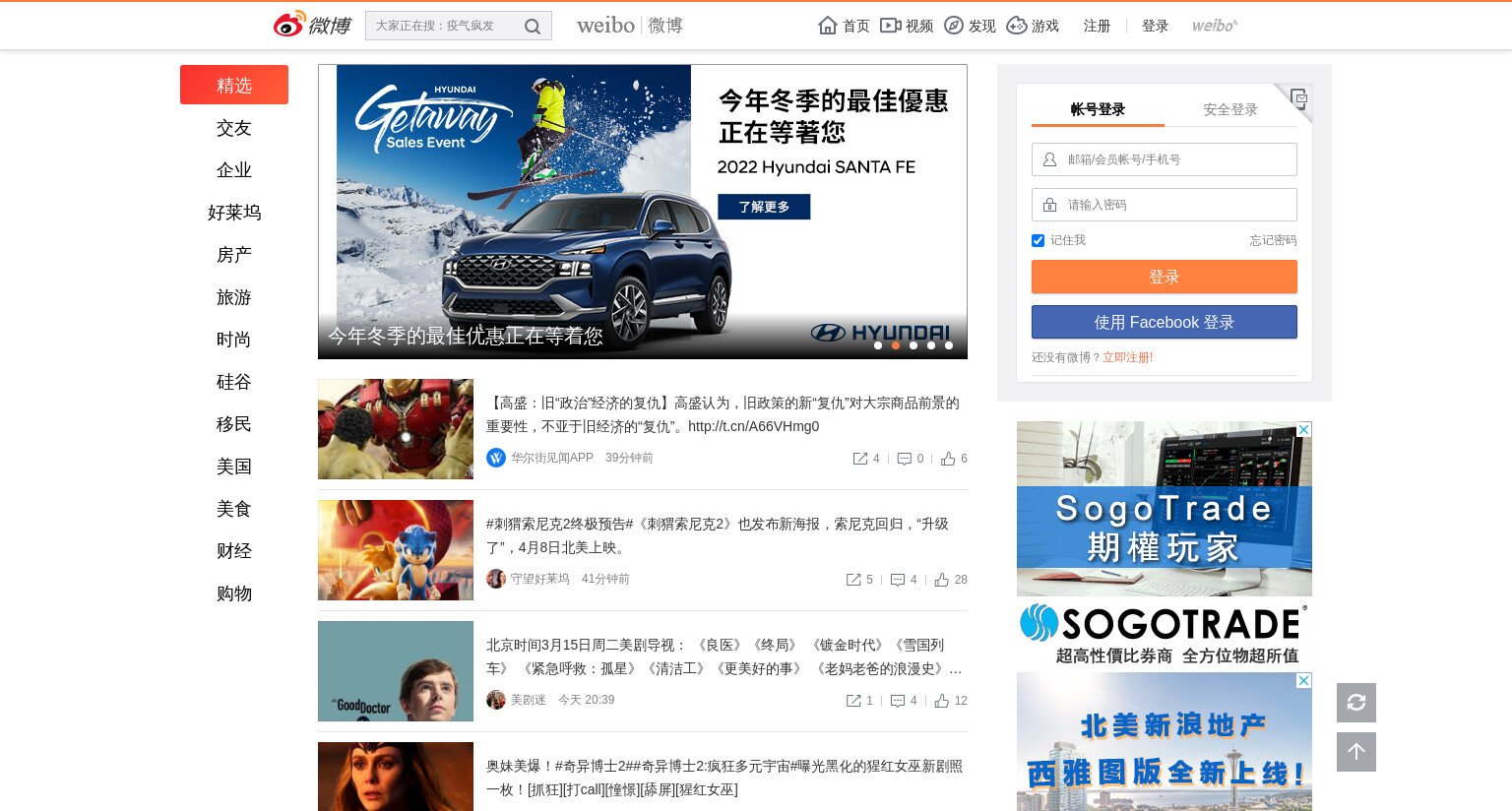Click 注册 in the header
The width and height of the screenshot is (1512, 811).
click(1097, 26)
